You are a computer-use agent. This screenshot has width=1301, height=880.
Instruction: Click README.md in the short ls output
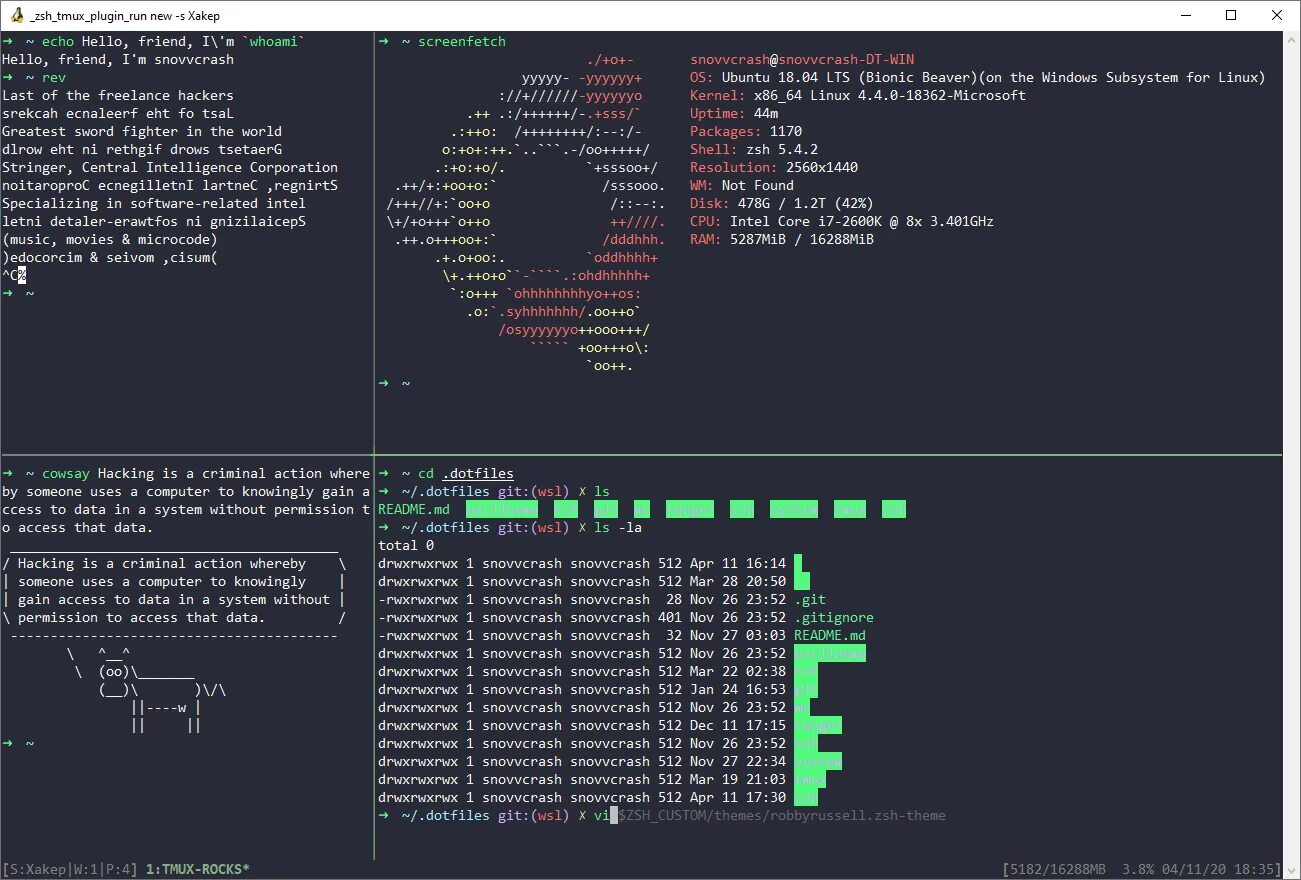coord(414,509)
